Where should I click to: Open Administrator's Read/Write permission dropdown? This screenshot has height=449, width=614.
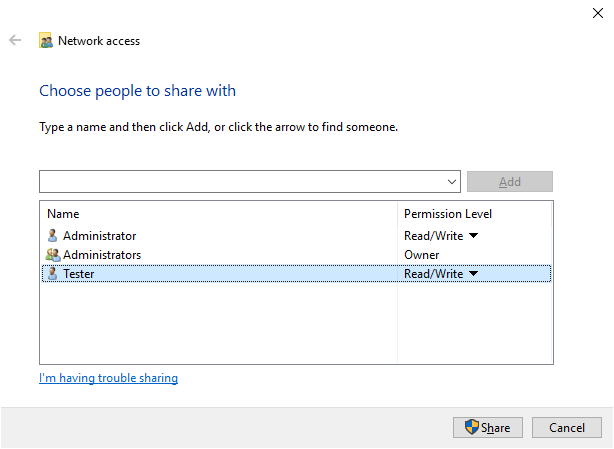click(x=473, y=236)
